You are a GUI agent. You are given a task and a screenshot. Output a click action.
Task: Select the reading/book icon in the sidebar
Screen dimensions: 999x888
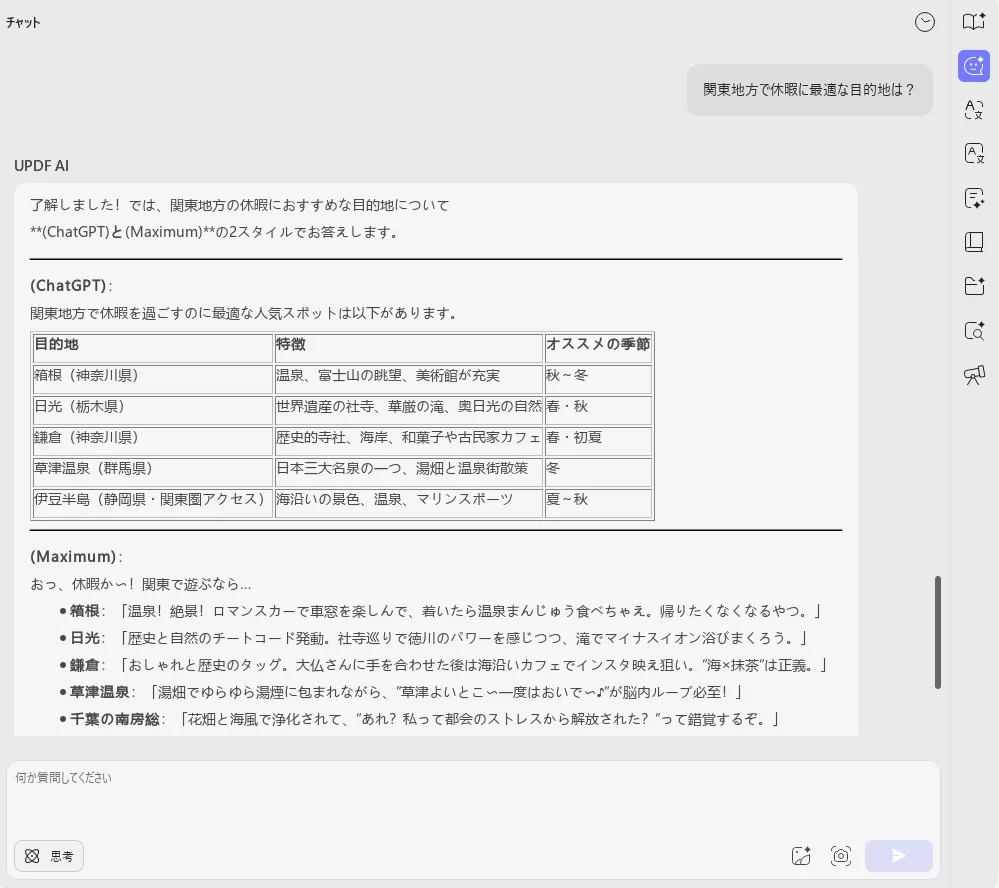[974, 241]
